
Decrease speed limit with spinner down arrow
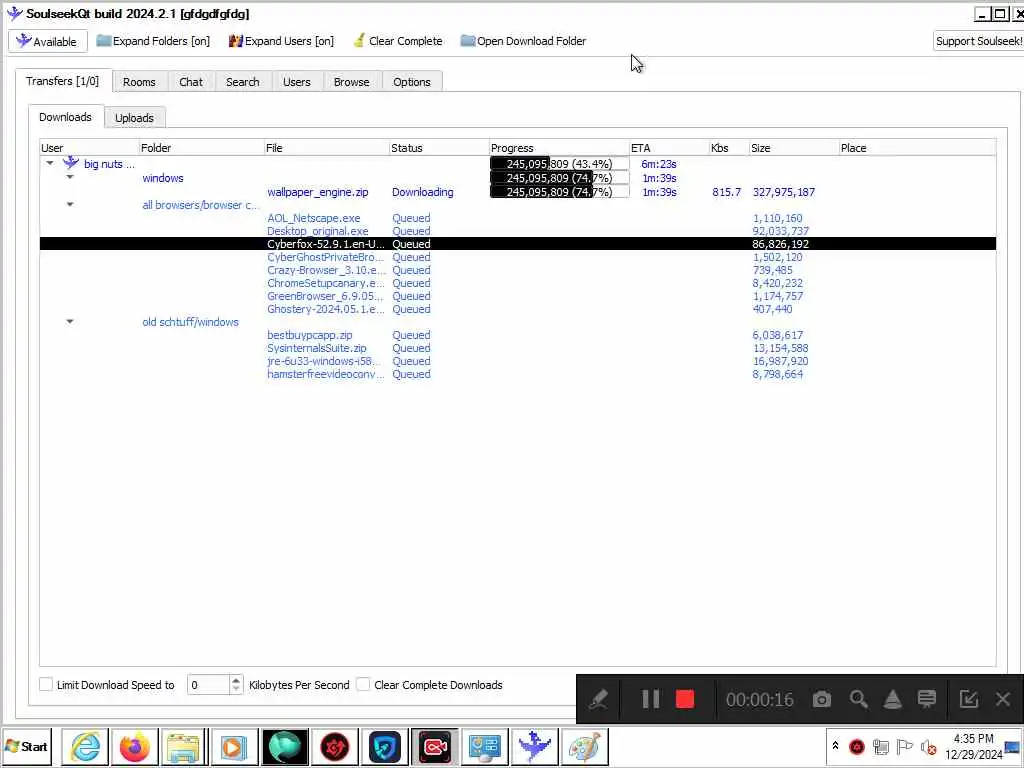coord(236,690)
